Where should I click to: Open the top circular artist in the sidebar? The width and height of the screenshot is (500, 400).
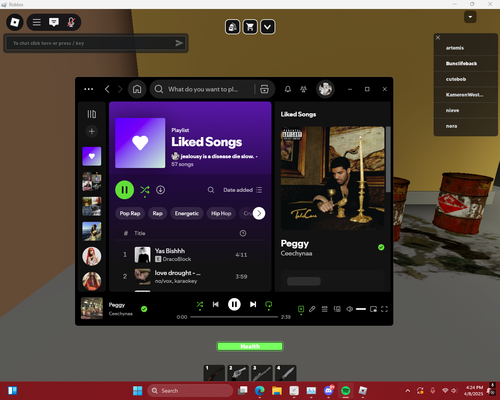click(x=92, y=256)
